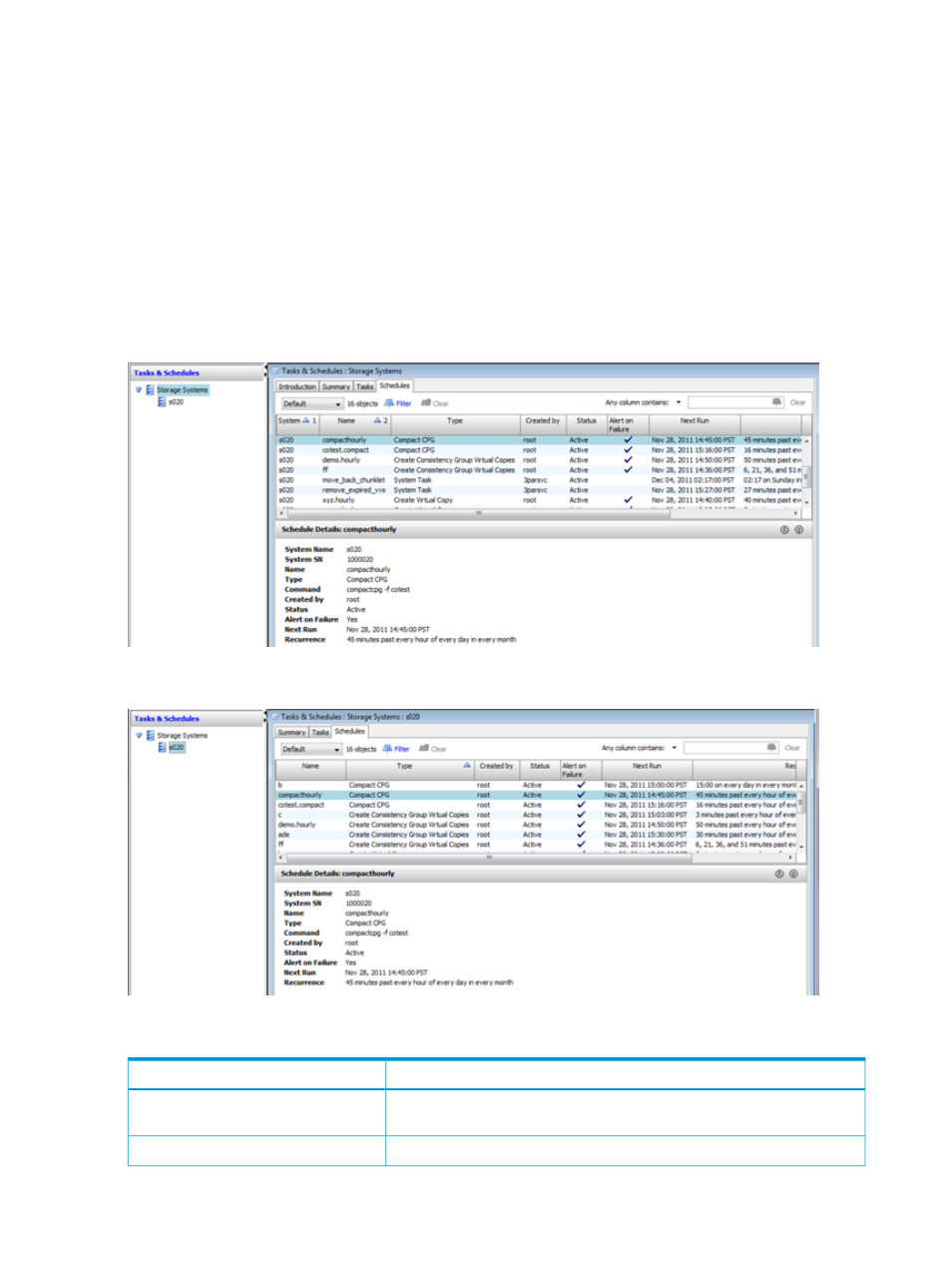This screenshot has width=952, height=1268.
Task: Click sort arrow on Name column, Storage Systems window
Action: (377, 420)
